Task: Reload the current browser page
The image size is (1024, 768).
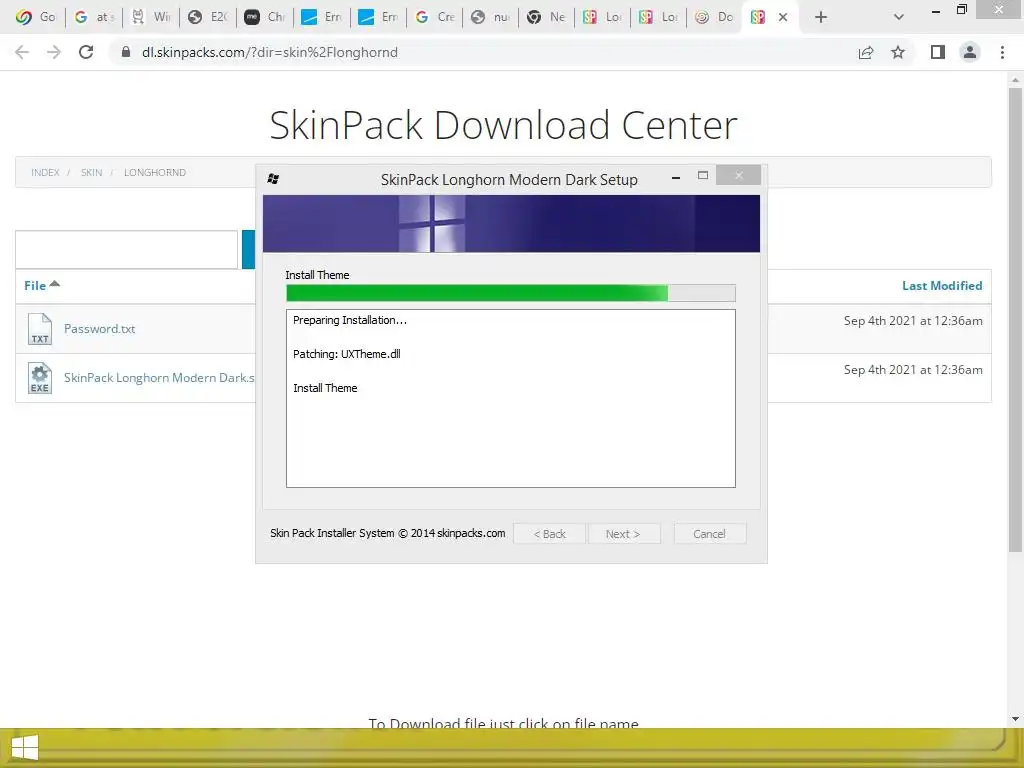Action: (86, 52)
